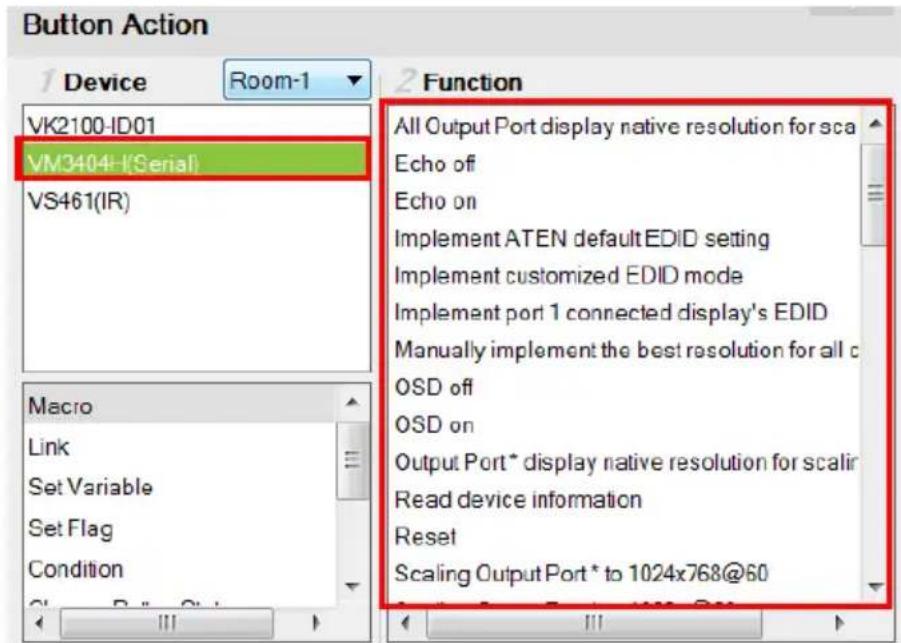
Task: Select Implement ATEN default EDID setting
Action: coord(625,238)
